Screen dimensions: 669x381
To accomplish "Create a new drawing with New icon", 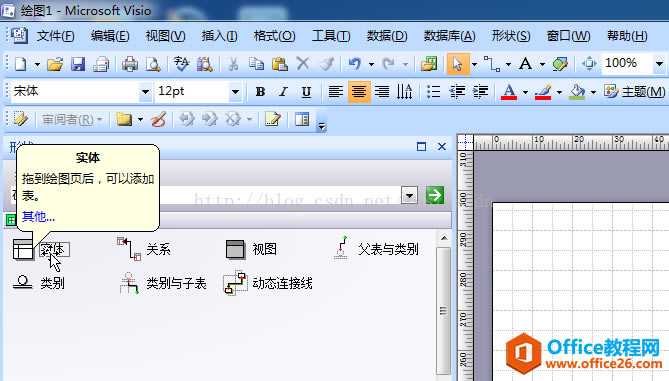I will [20, 64].
